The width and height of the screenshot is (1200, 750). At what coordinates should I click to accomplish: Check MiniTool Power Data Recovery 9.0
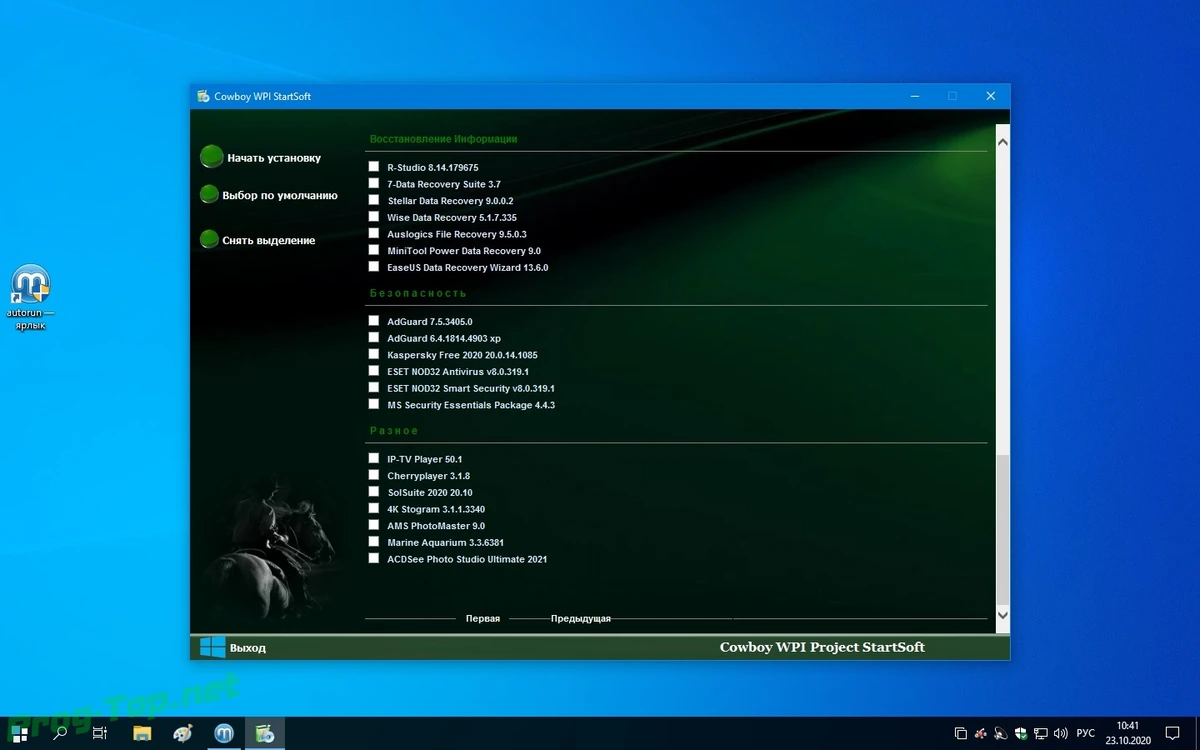(x=374, y=250)
